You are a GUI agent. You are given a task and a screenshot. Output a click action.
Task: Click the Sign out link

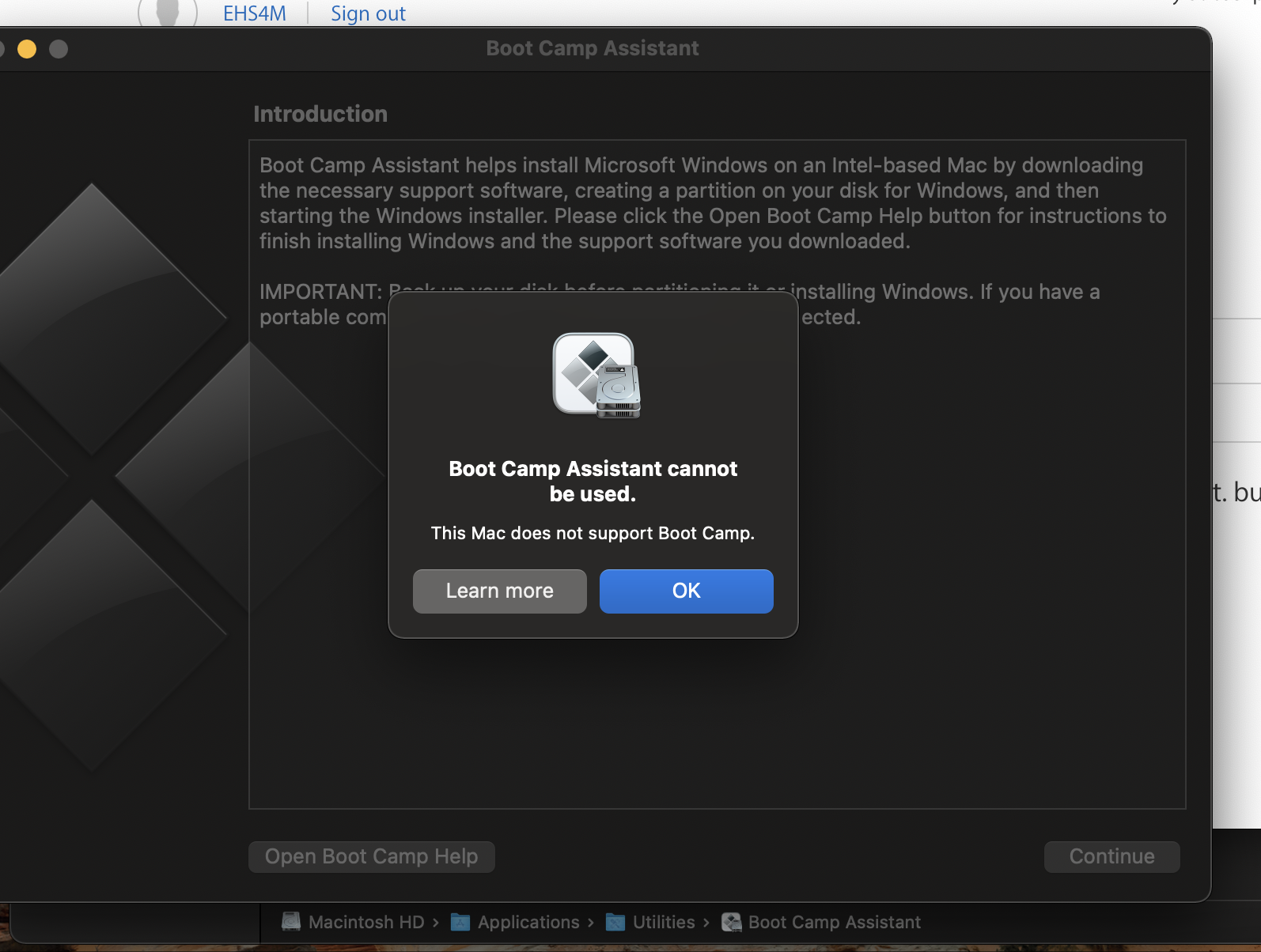pyautogui.click(x=368, y=13)
